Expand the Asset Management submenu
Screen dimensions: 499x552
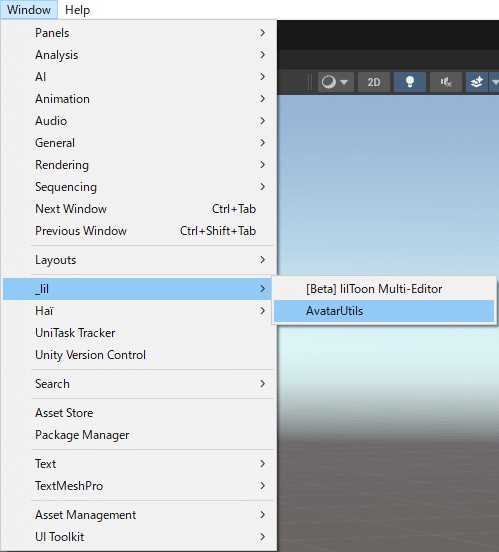coord(139,515)
